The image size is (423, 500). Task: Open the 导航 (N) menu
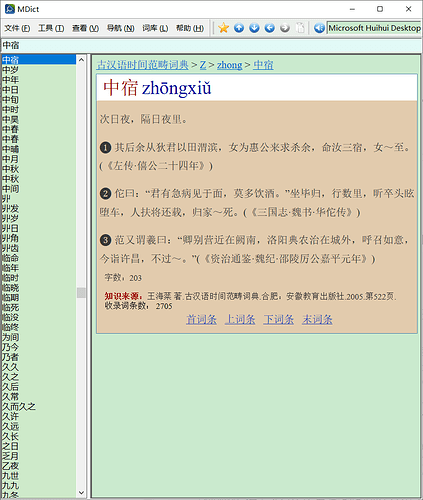pos(120,28)
